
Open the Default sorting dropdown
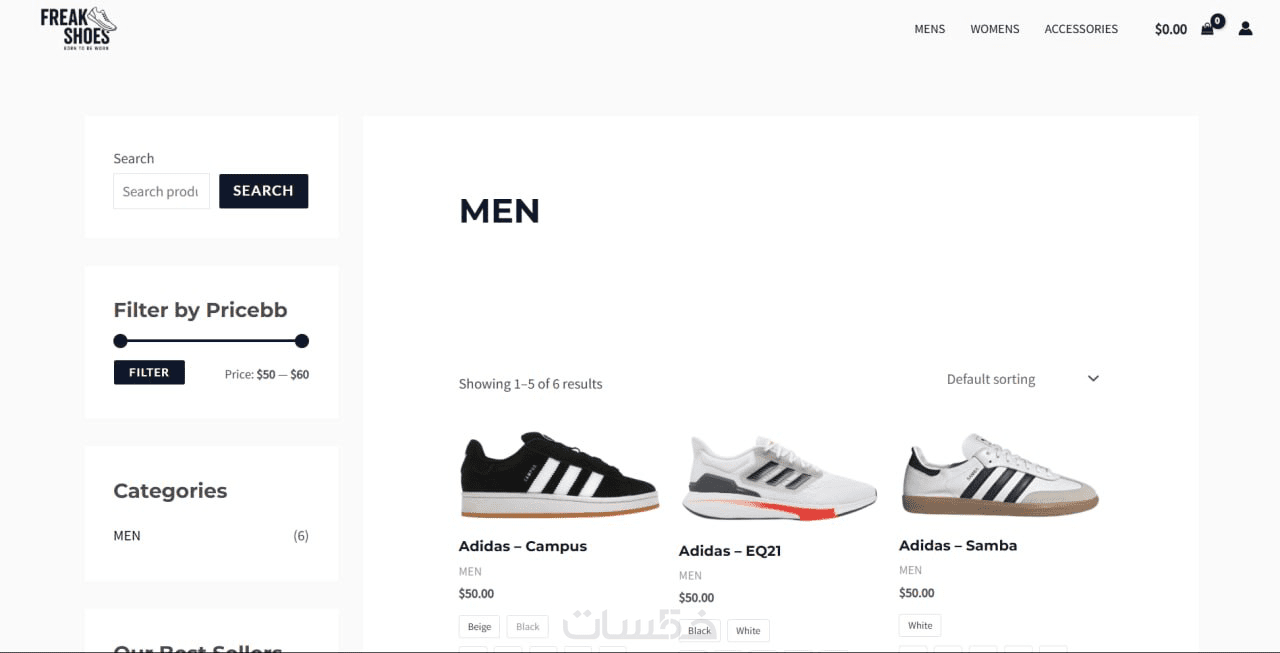pos(1022,379)
